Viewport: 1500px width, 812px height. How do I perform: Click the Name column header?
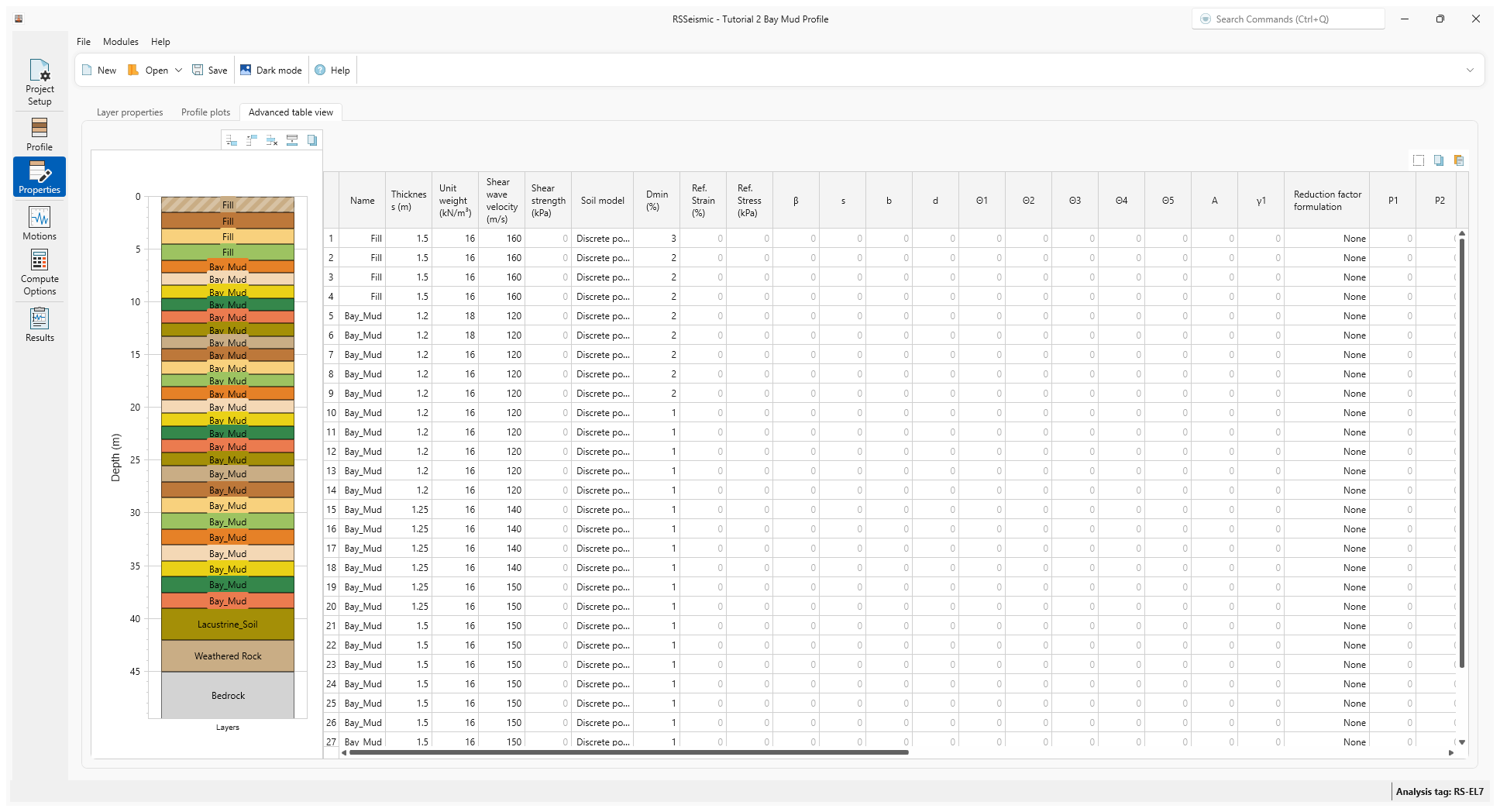(362, 201)
